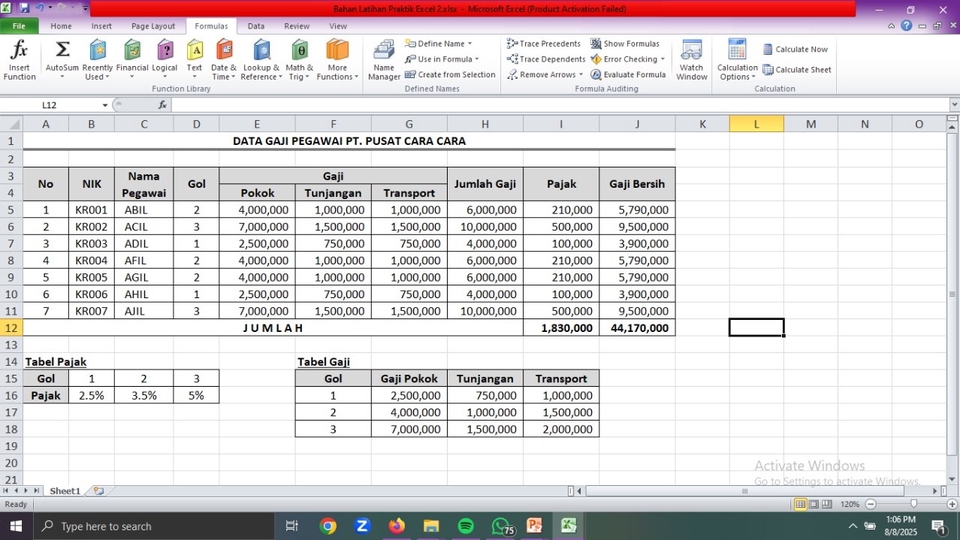Click zoom out minus button
This screenshot has width=960, height=540.
pyautogui.click(x=871, y=504)
